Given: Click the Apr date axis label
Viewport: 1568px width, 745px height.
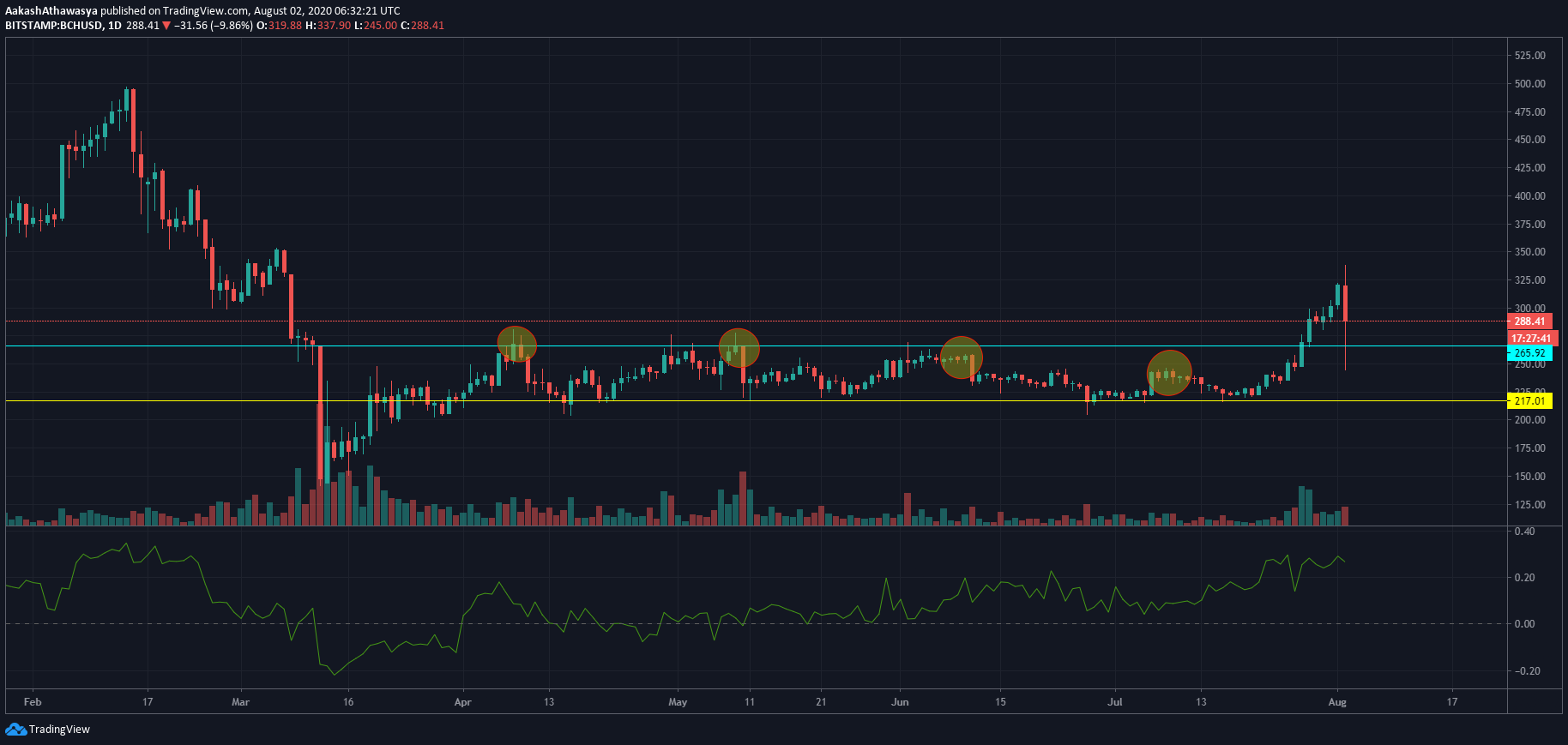Looking at the screenshot, I should [x=463, y=702].
